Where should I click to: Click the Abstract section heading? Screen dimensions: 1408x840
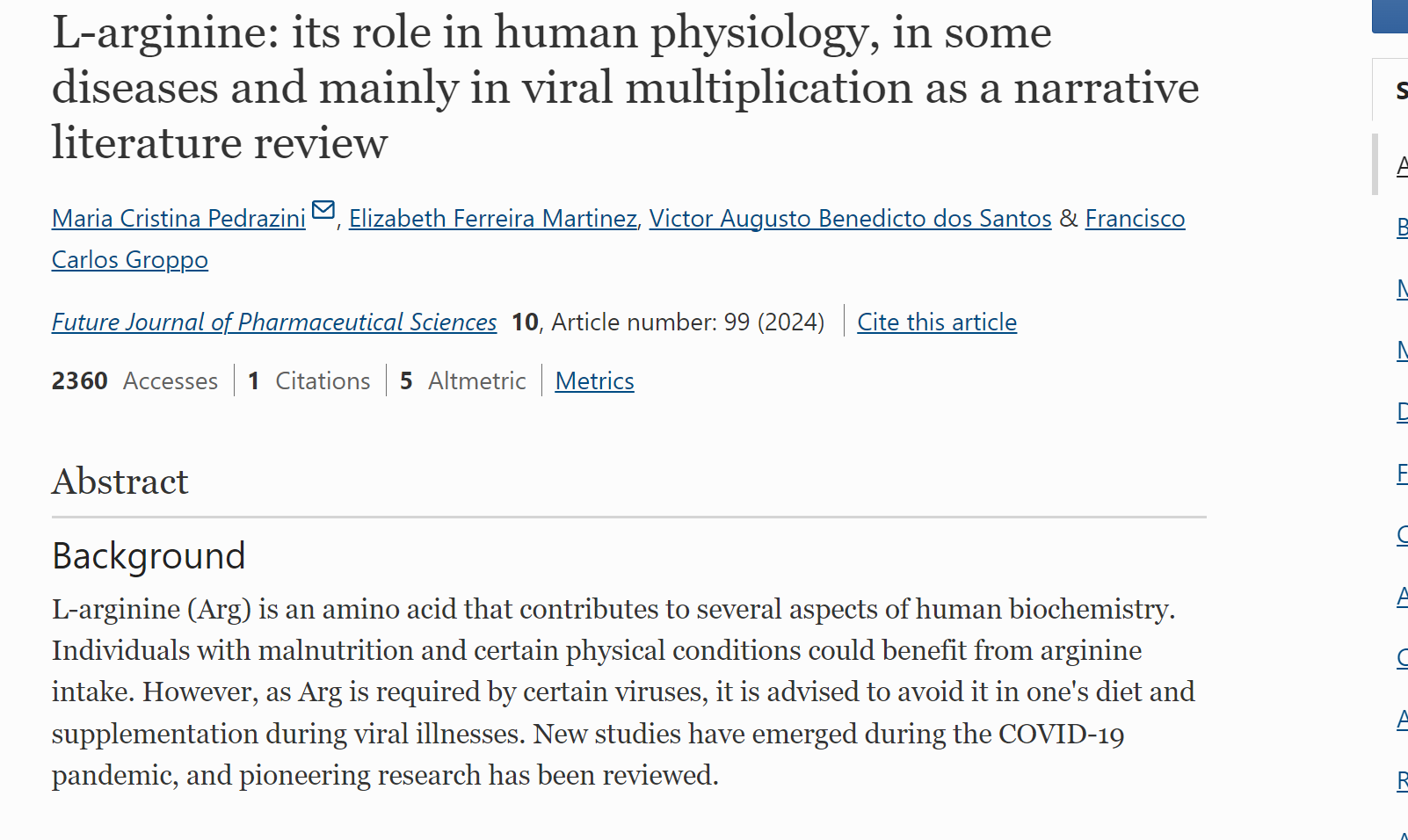[120, 482]
